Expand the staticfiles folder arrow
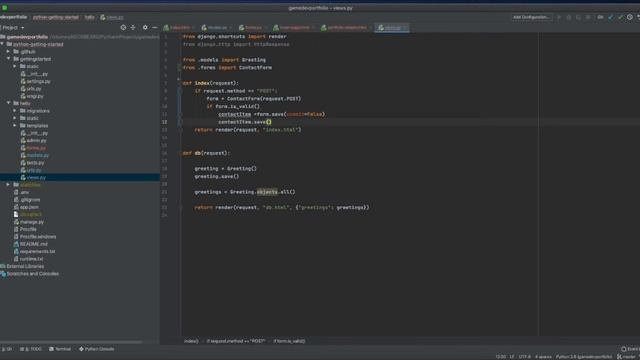Image resolution: width=640 pixels, height=360 pixels. (8, 184)
